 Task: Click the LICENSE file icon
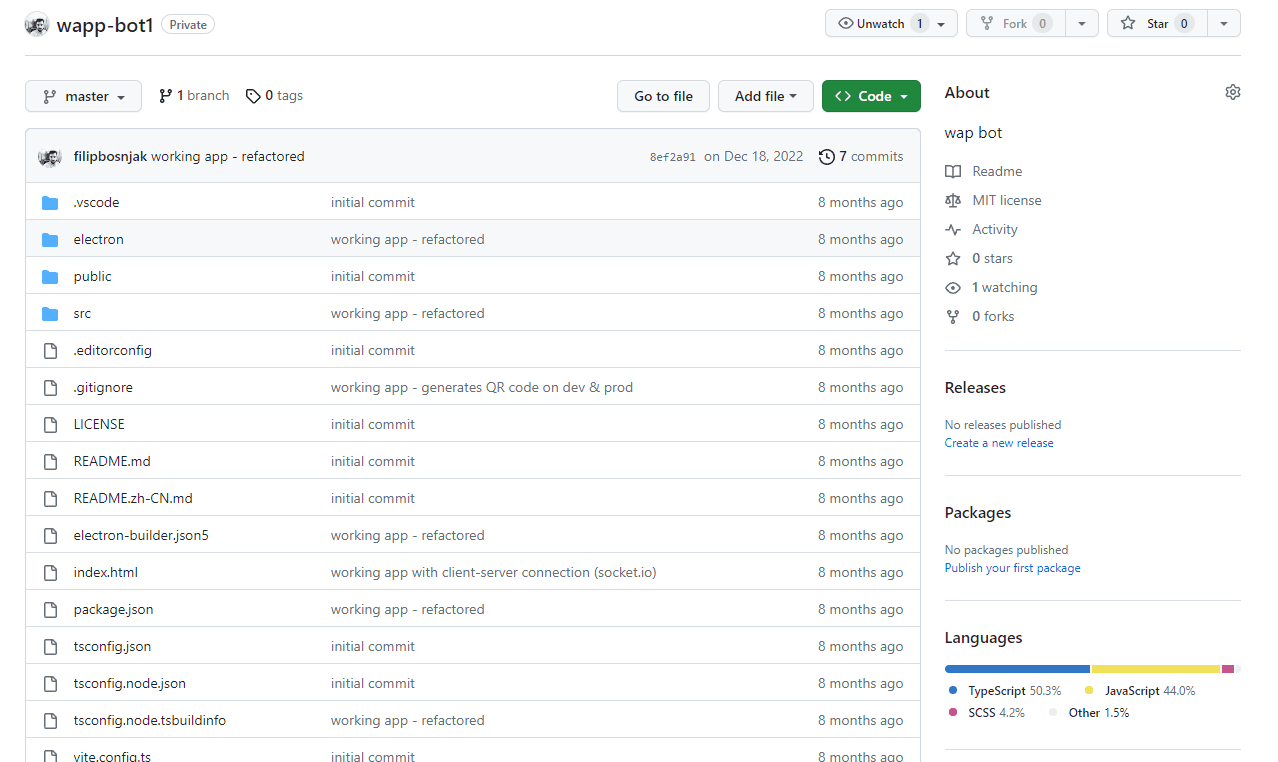50,424
